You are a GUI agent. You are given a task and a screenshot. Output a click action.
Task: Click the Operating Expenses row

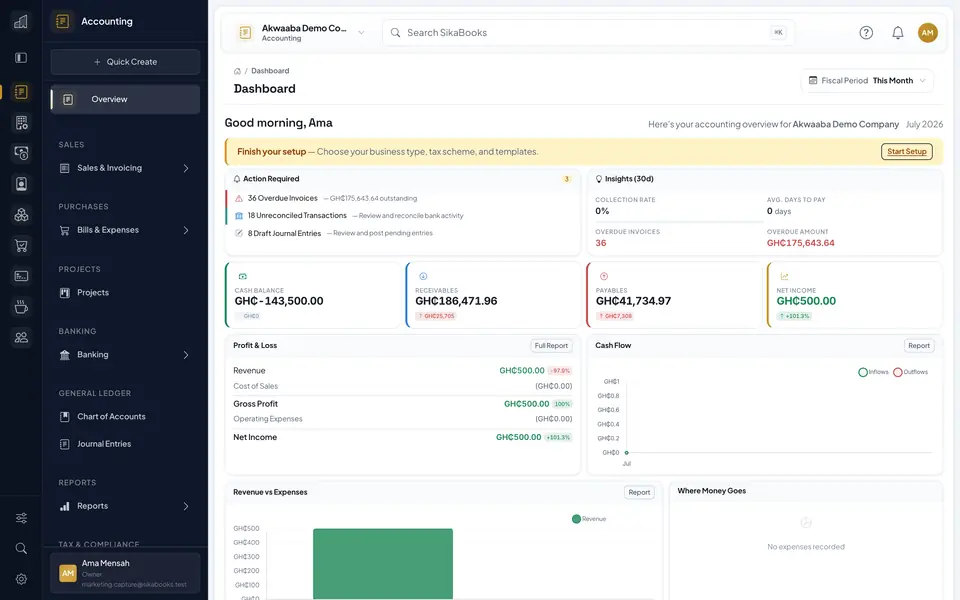[402, 419]
